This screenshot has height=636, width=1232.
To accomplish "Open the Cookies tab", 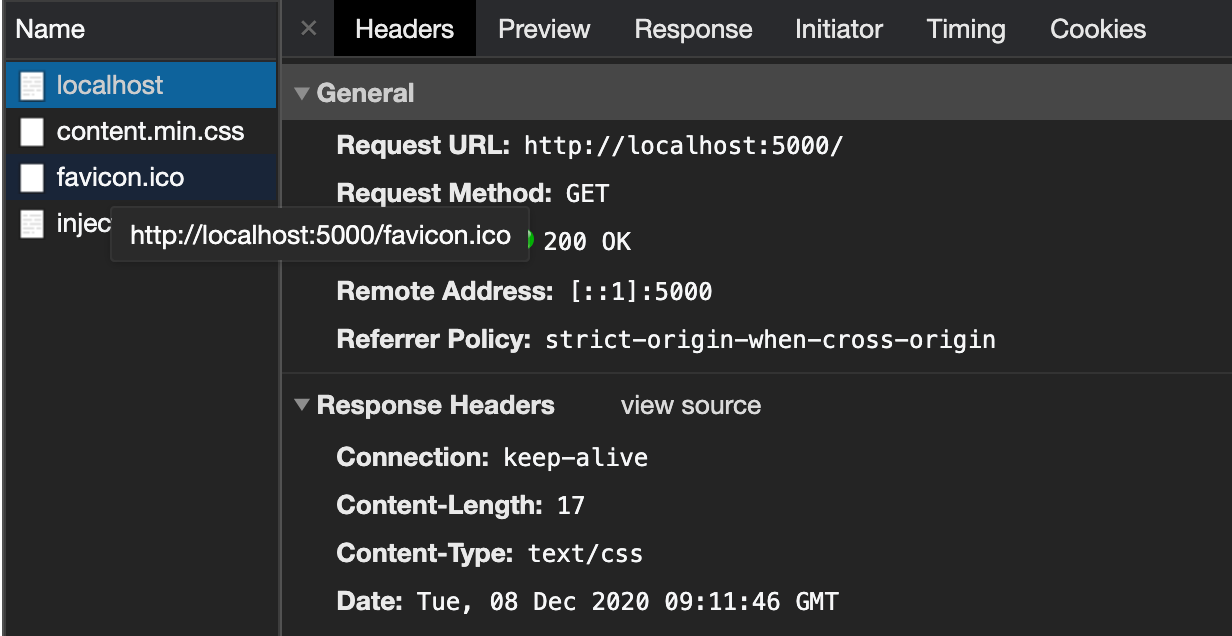I will [x=1097, y=28].
